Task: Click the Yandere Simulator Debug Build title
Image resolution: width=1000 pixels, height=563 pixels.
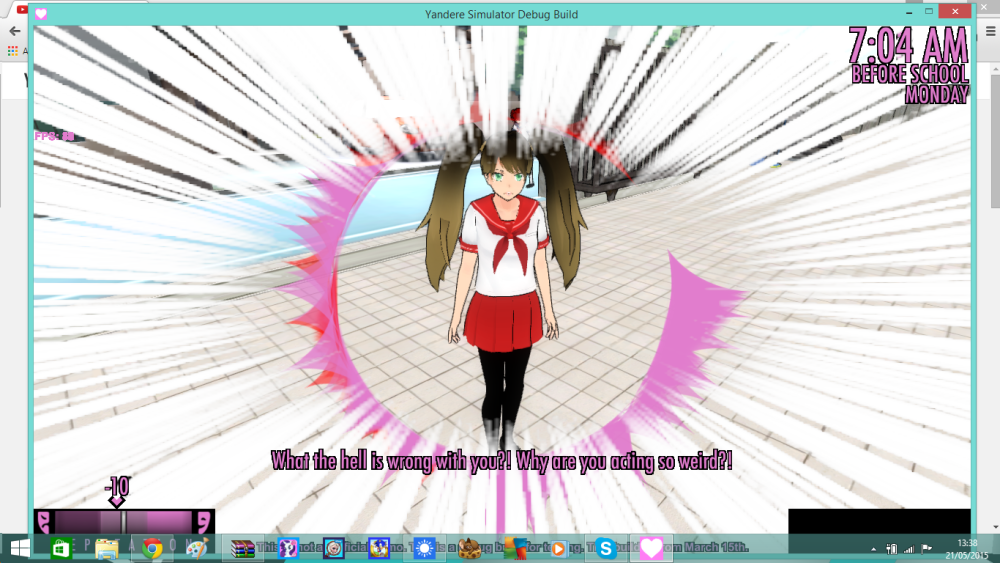Action: coord(501,14)
